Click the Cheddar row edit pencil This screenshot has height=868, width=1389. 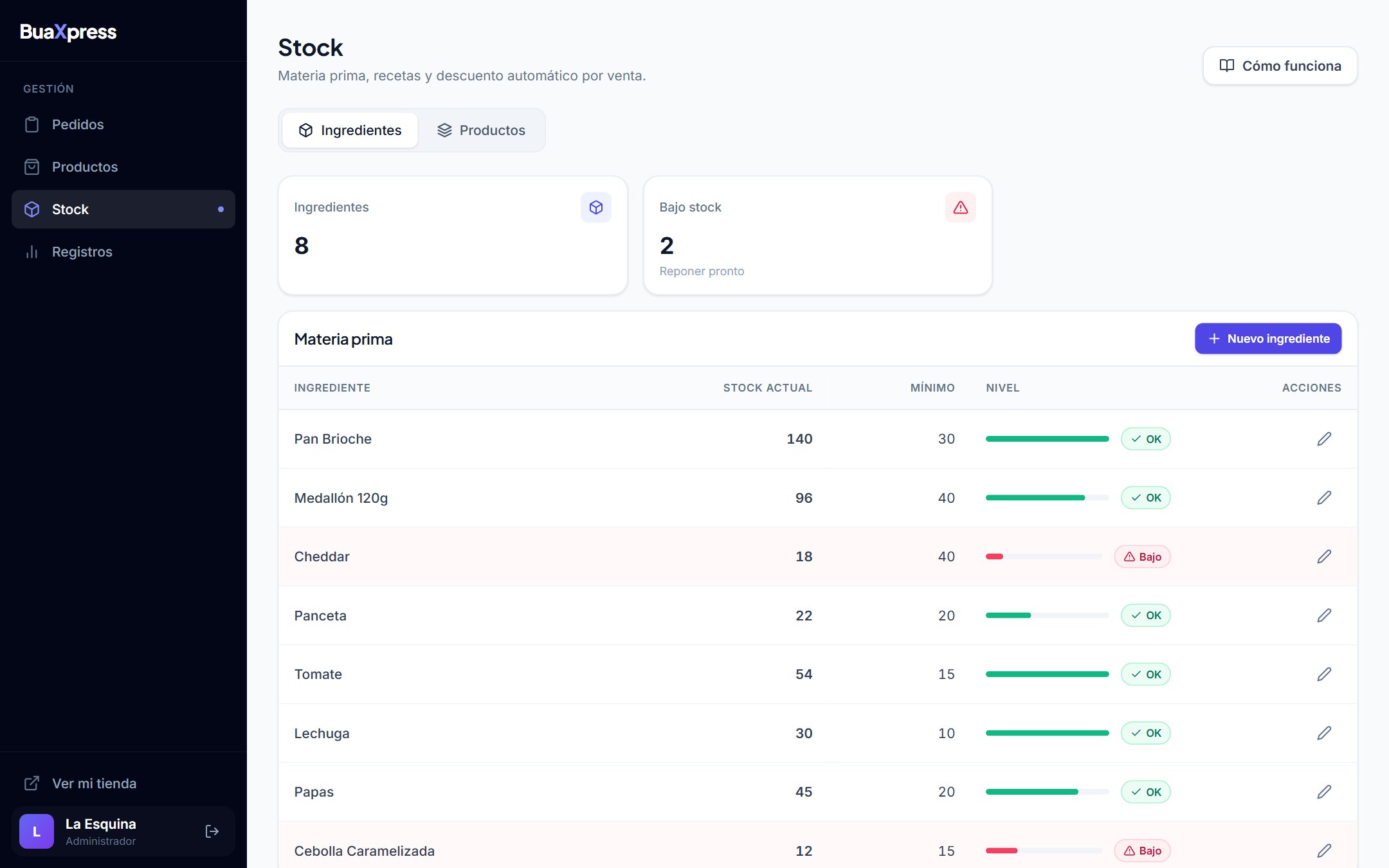(x=1324, y=557)
